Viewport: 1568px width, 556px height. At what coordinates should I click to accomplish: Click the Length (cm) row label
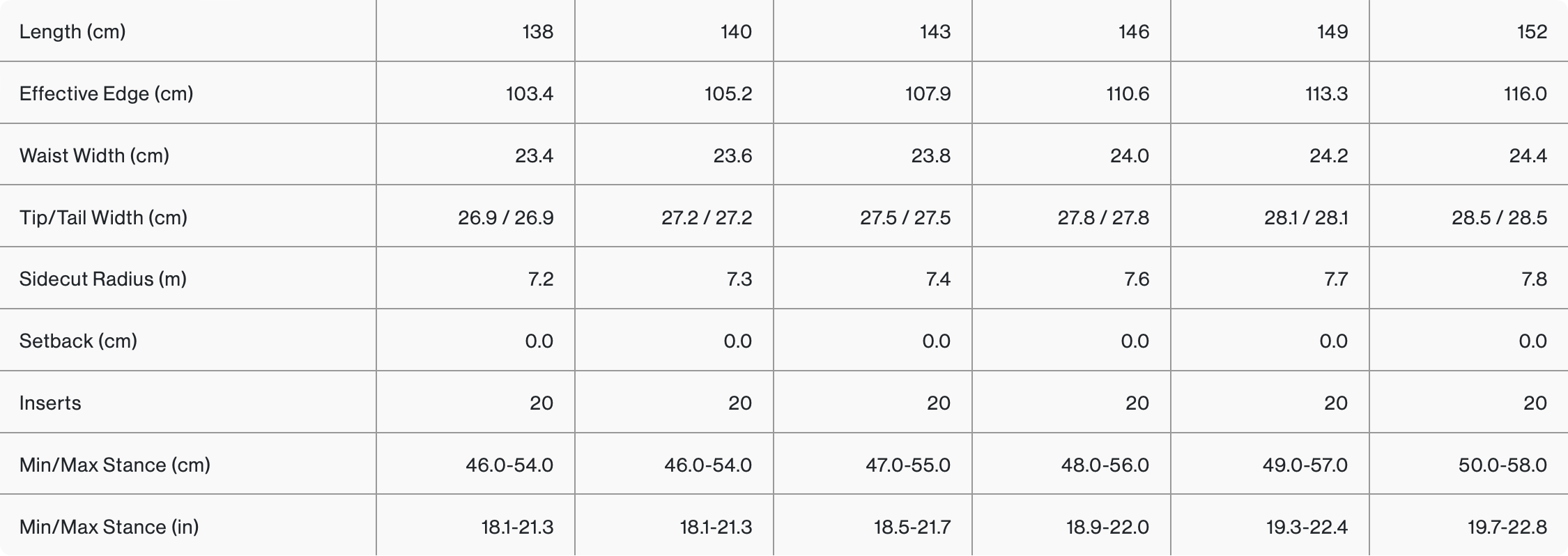pyautogui.click(x=72, y=32)
